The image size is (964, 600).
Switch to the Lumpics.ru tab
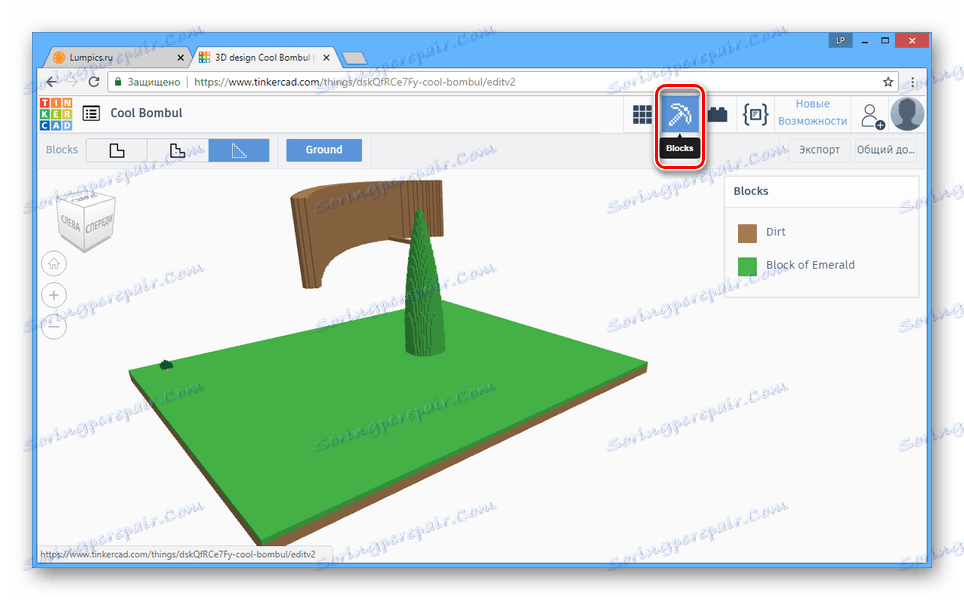click(x=117, y=57)
